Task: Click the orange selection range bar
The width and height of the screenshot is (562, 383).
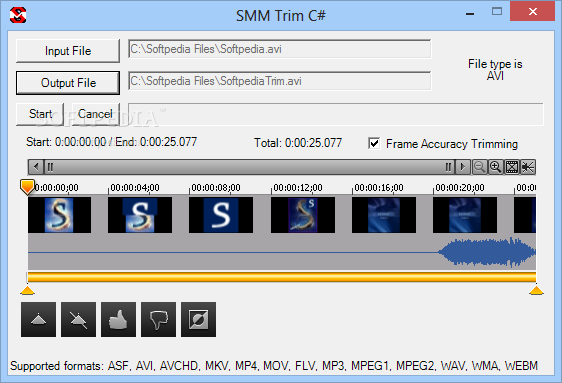Action: click(x=282, y=277)
